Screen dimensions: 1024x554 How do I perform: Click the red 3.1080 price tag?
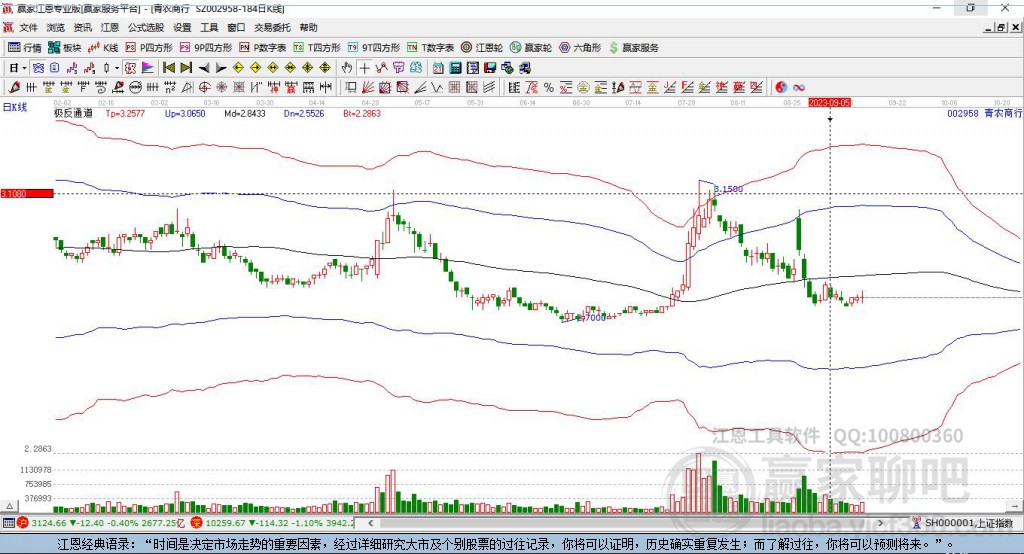[x=27, y=193]
